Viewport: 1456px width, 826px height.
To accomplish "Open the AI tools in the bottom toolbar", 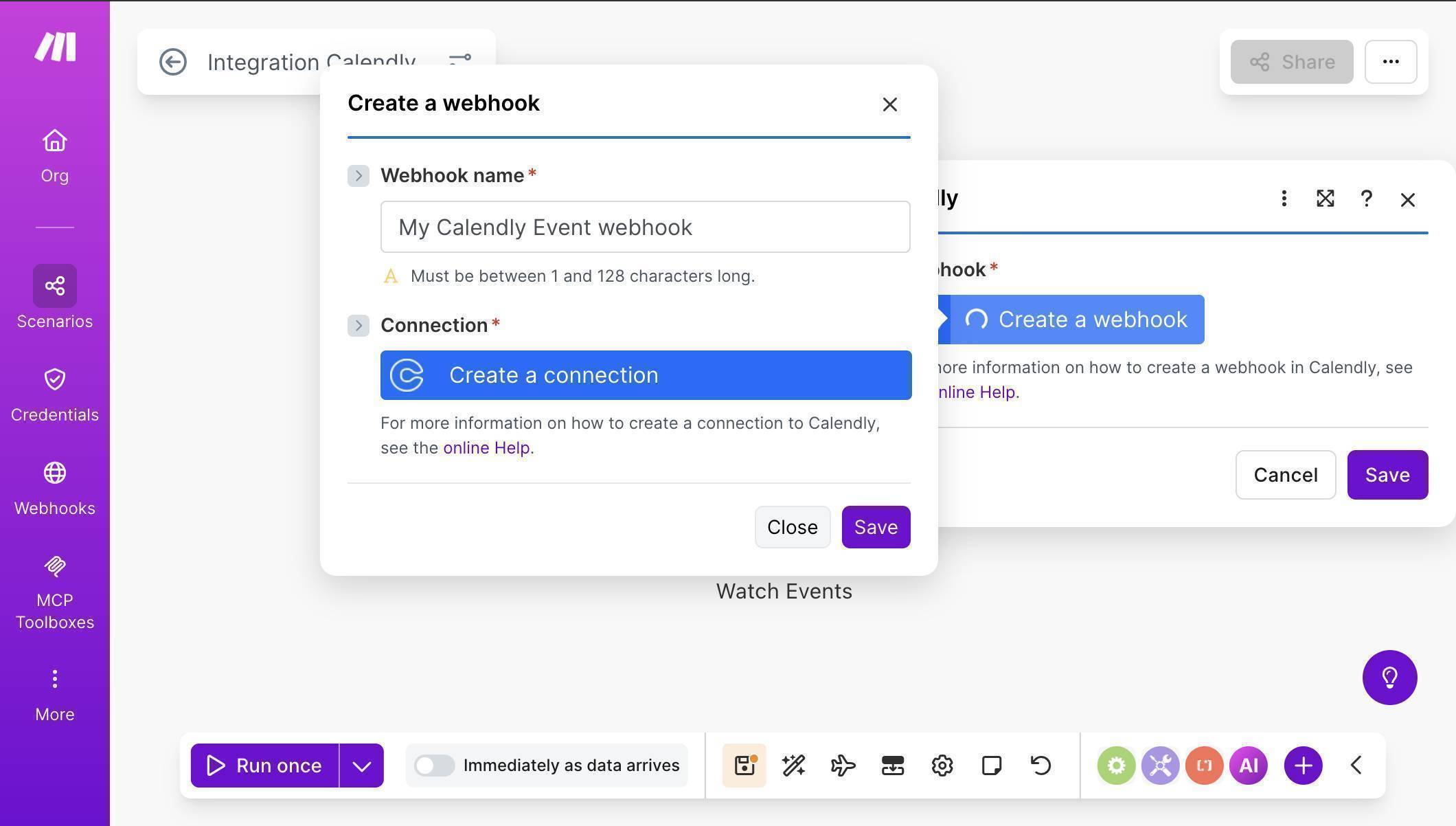I will pyautogui.click(x=1249, y=765).
